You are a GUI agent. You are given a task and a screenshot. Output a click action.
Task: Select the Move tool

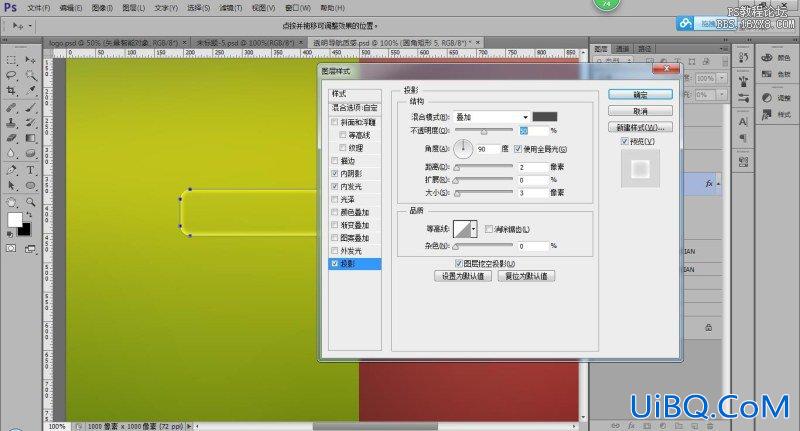point(31,60)
